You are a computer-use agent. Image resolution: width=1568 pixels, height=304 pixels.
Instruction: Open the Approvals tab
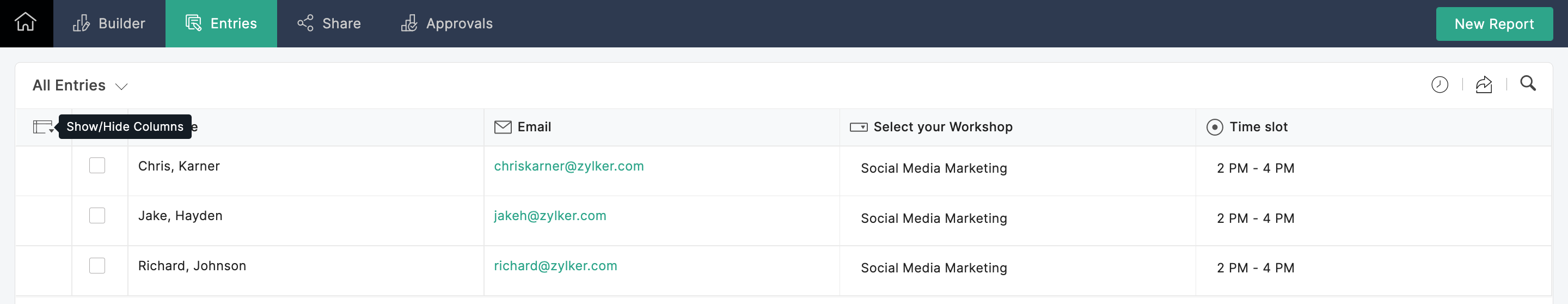(x=447, y=24)
